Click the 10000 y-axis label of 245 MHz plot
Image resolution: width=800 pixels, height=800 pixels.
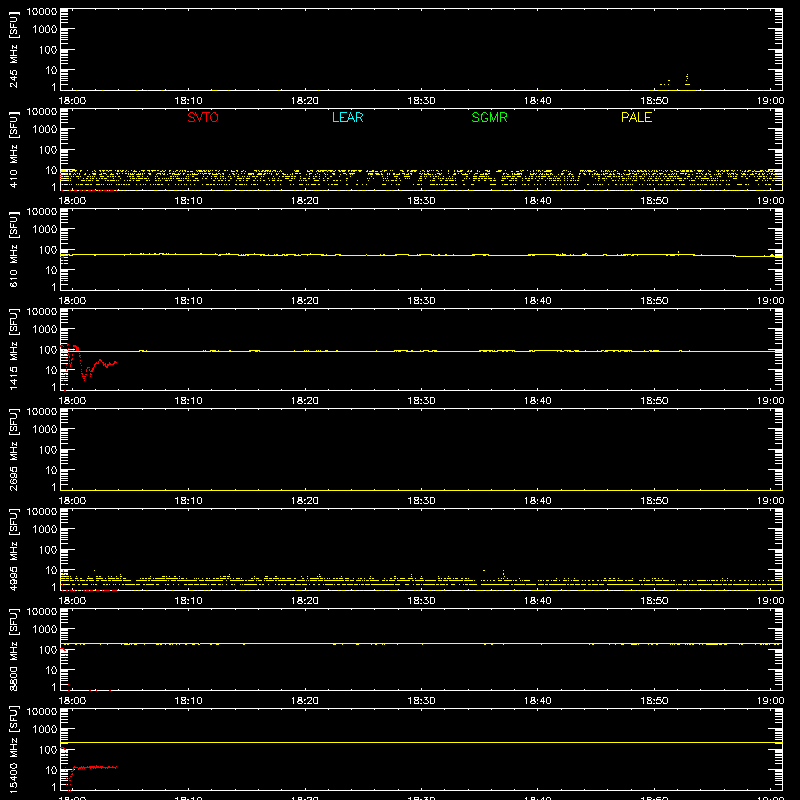pyautogui.click(x=42, y=12)
